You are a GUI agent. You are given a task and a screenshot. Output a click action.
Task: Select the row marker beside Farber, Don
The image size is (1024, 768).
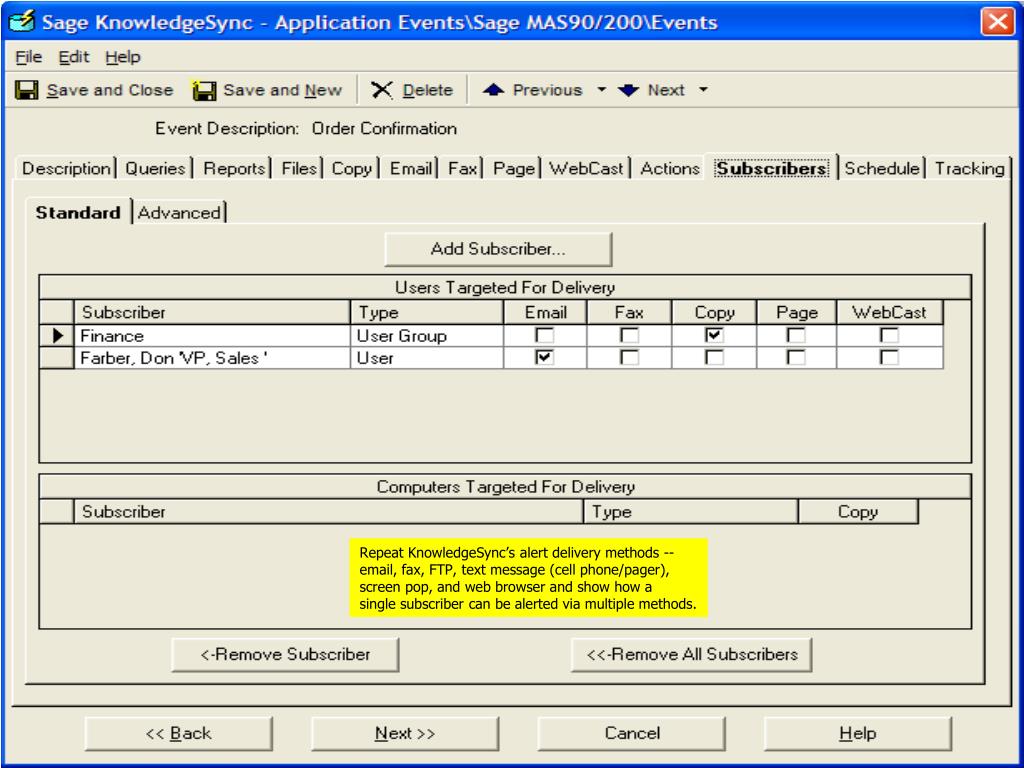(x=57, y=358)
